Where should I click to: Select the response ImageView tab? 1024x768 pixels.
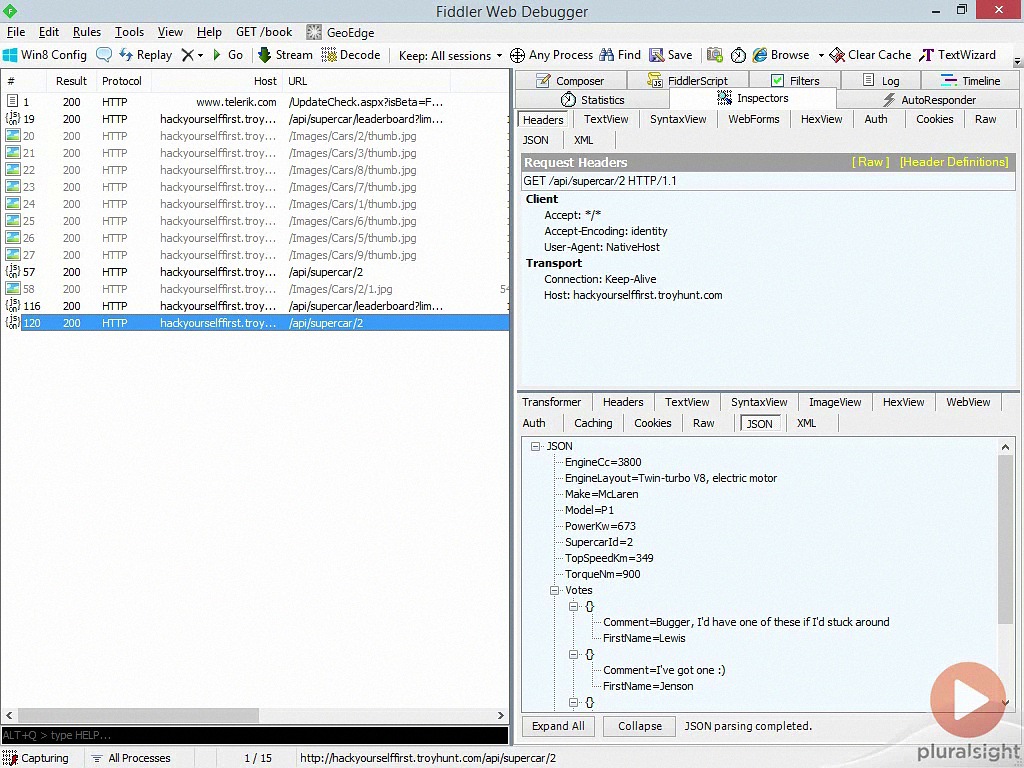[835, 402]
